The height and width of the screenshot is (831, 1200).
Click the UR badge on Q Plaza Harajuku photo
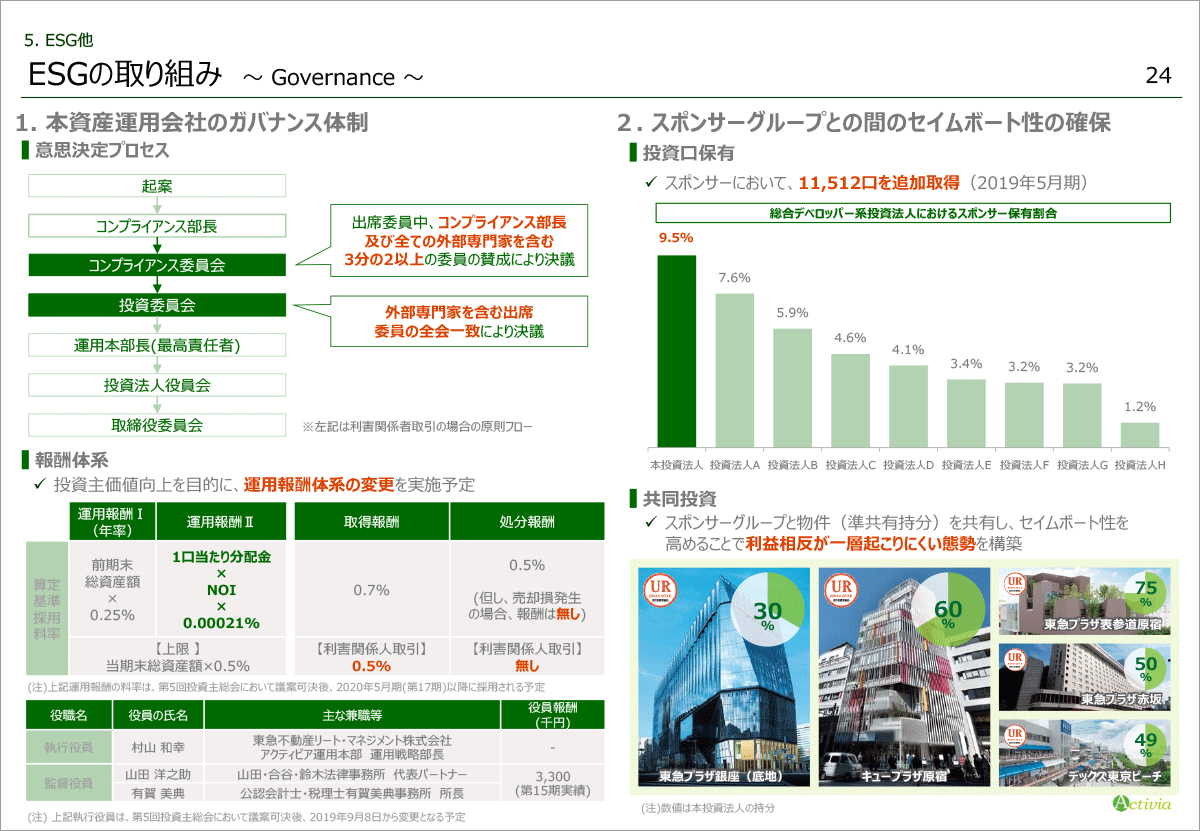pyautogui.click(x=840, y=591)
